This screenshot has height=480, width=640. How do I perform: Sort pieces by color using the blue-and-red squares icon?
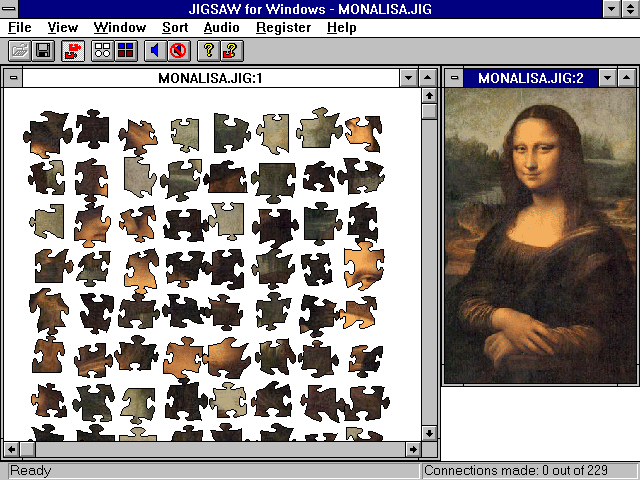pos(126,51)
